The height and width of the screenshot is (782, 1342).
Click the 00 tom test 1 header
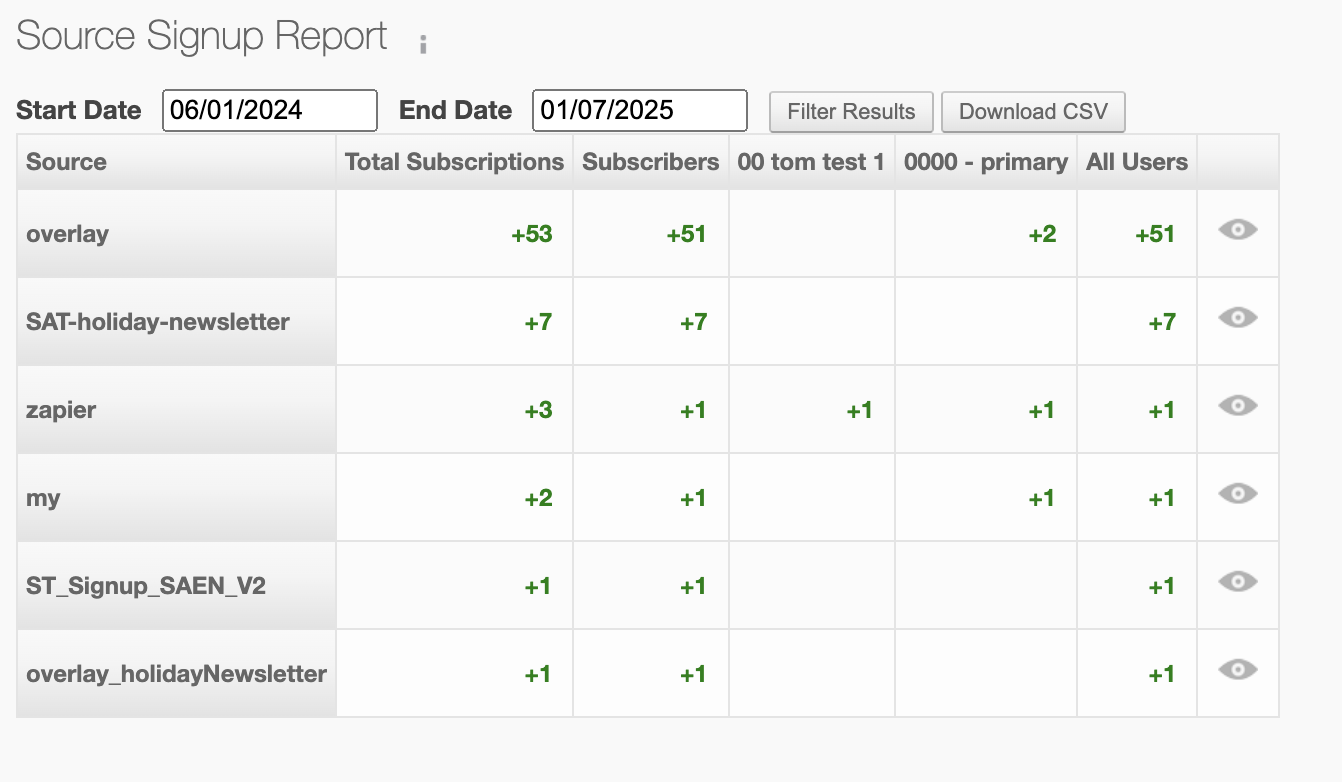[811, 162]
